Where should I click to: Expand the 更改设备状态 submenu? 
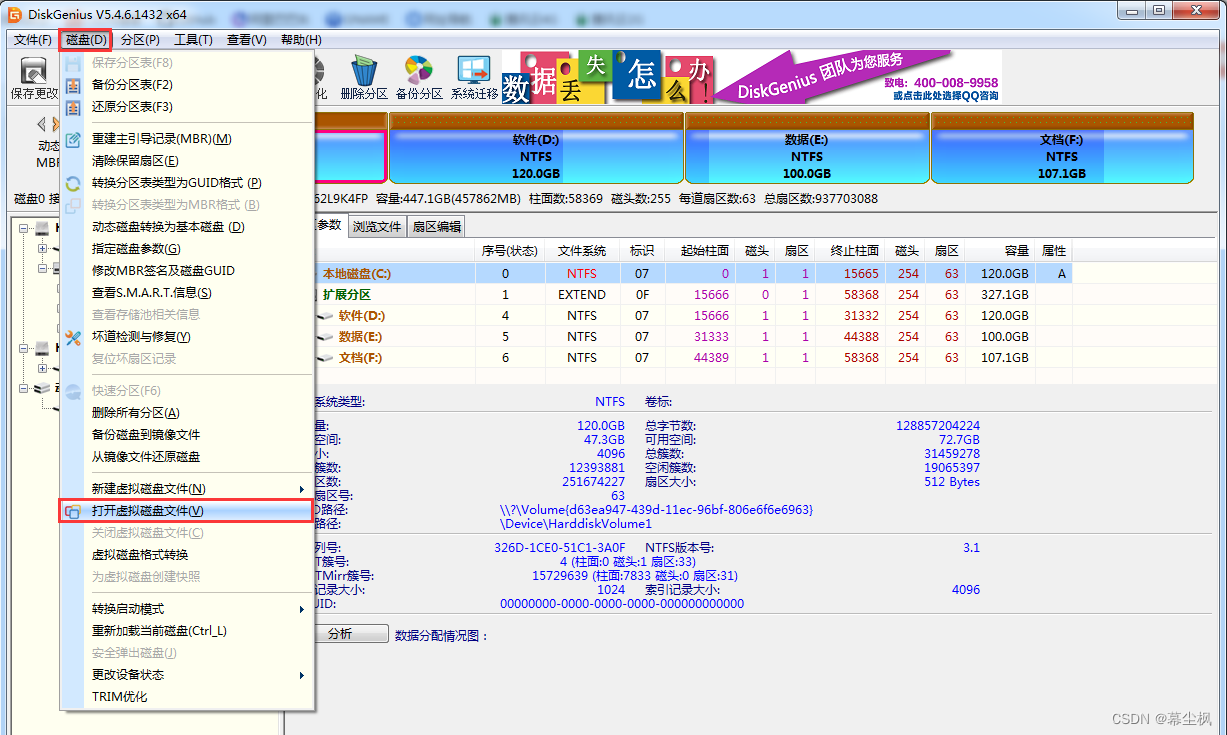[130, 674]
